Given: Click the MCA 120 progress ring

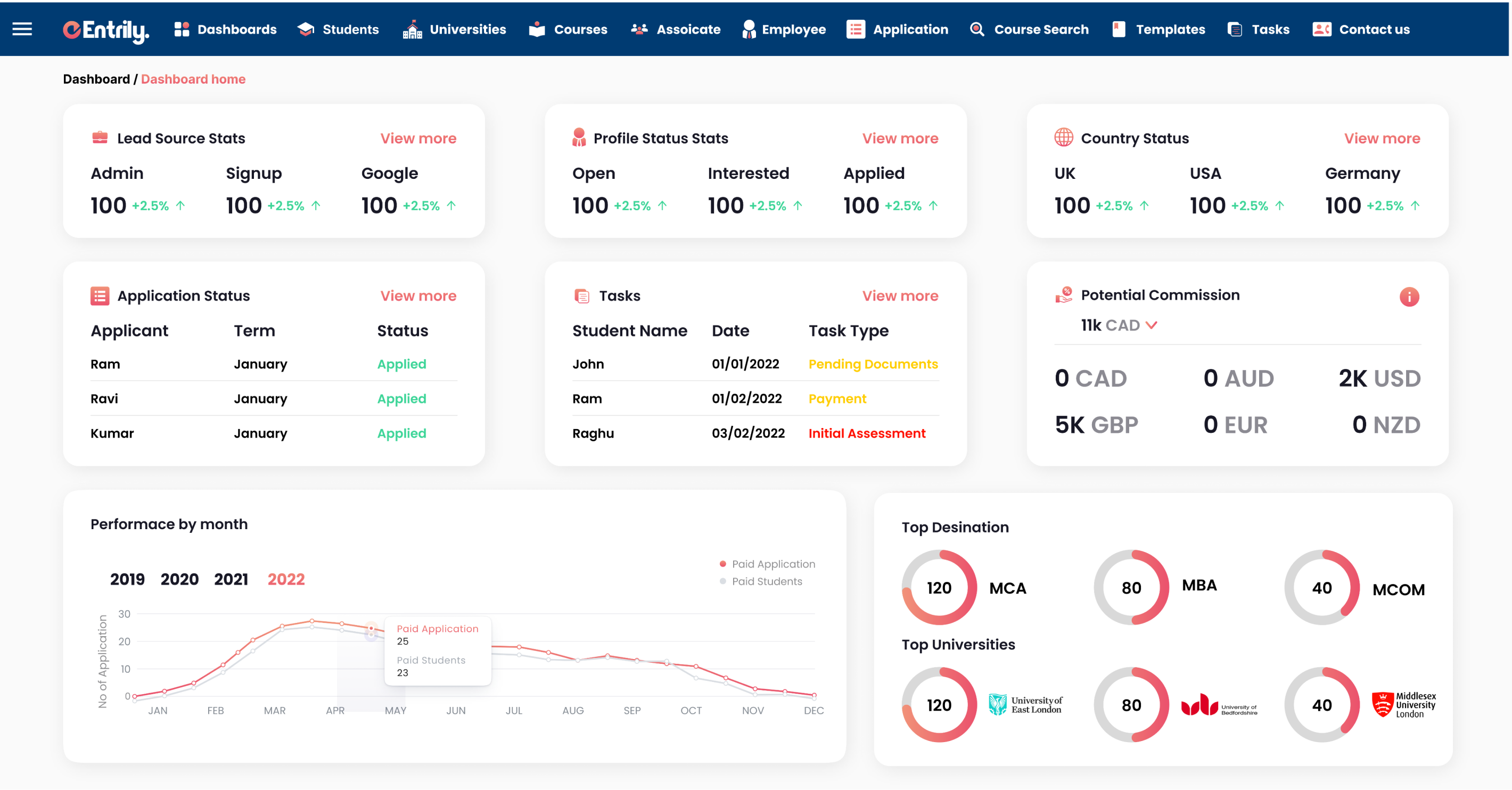Looking at the screenshot, I should 939,587.
